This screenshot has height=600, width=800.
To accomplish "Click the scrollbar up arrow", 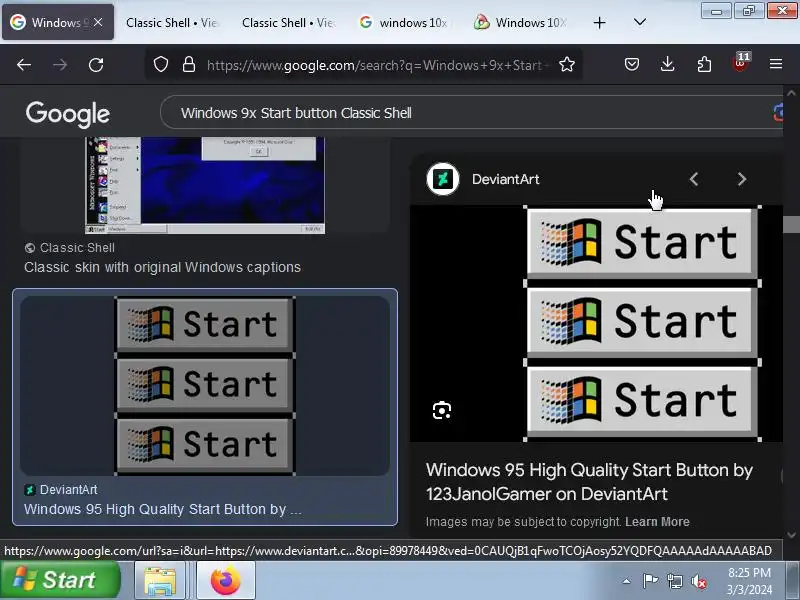I will click(x=791, y=93).
